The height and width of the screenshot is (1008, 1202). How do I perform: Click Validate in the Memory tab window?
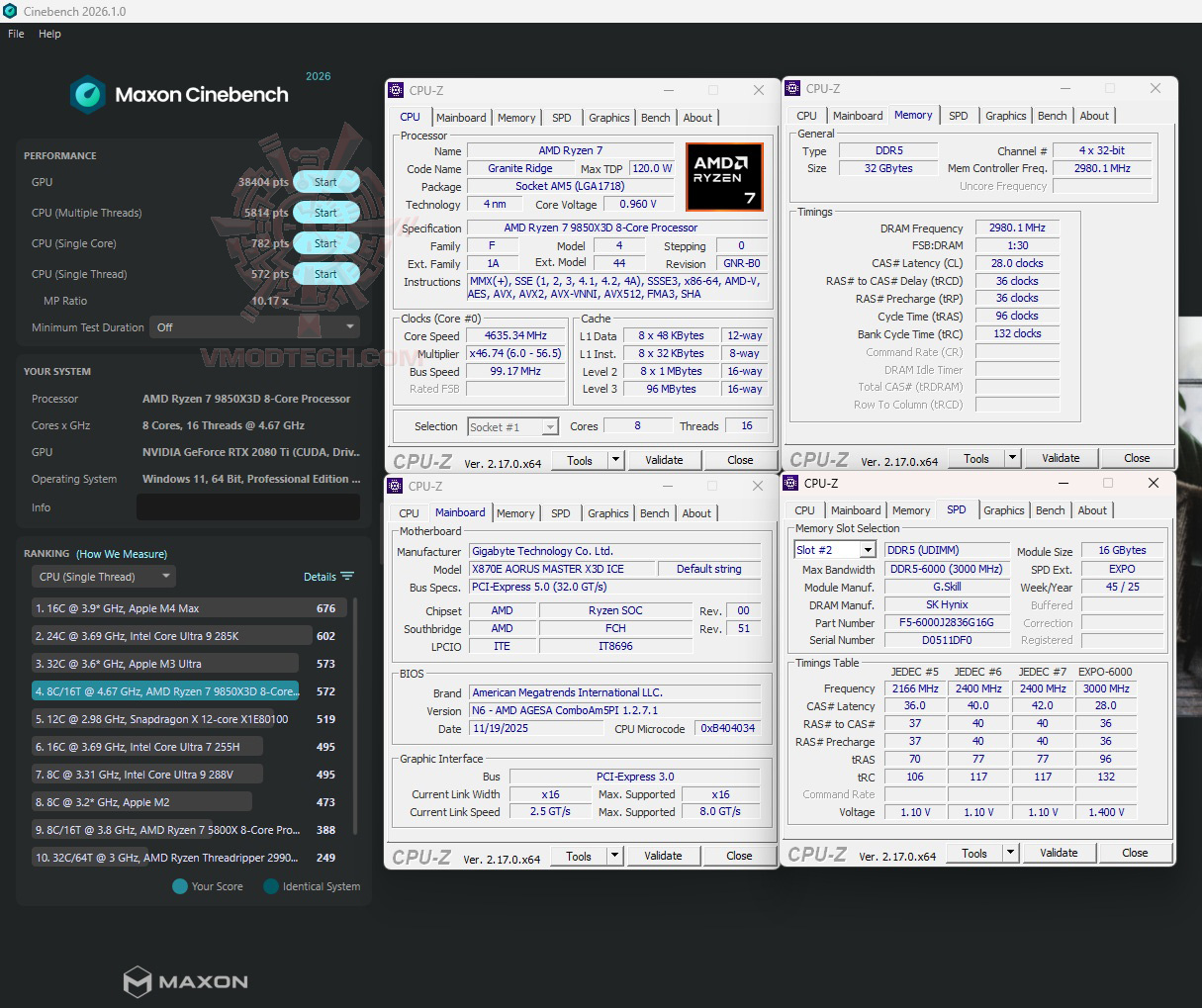1061,458
